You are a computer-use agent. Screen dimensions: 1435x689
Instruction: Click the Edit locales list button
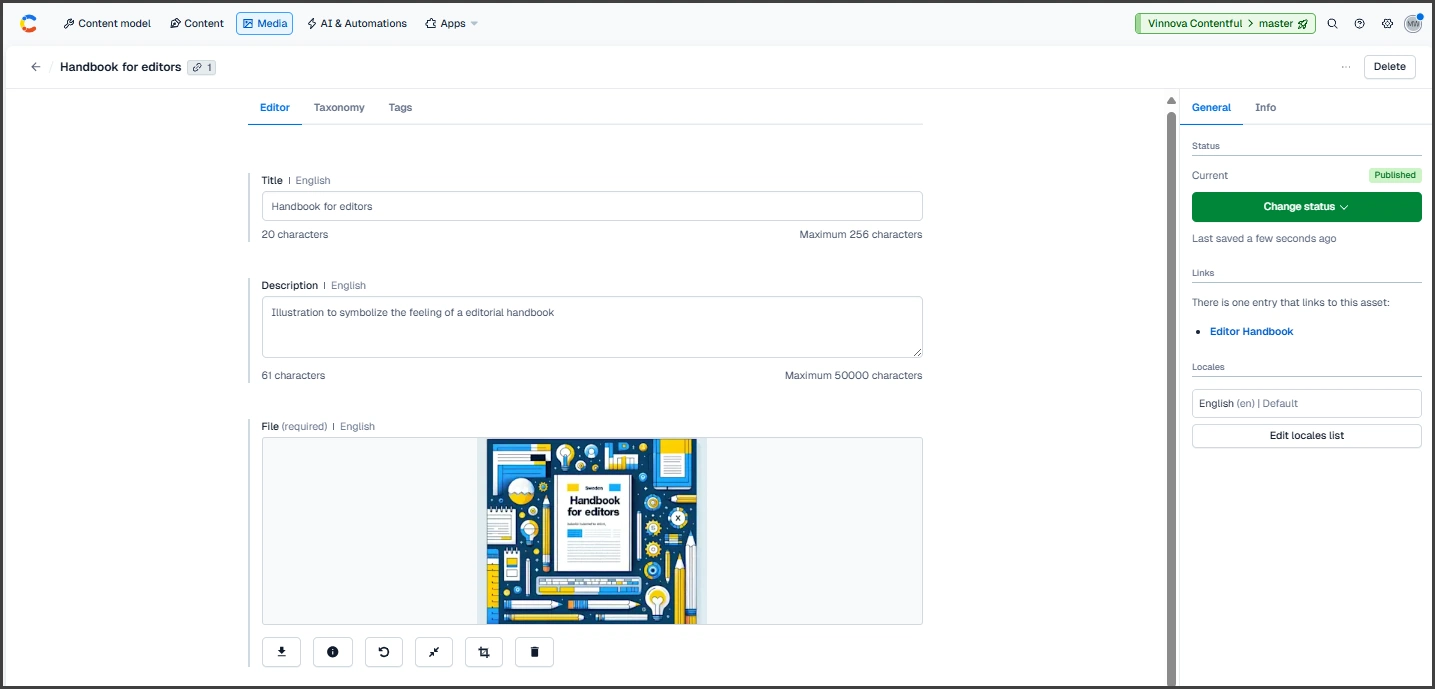point(1306,436)
